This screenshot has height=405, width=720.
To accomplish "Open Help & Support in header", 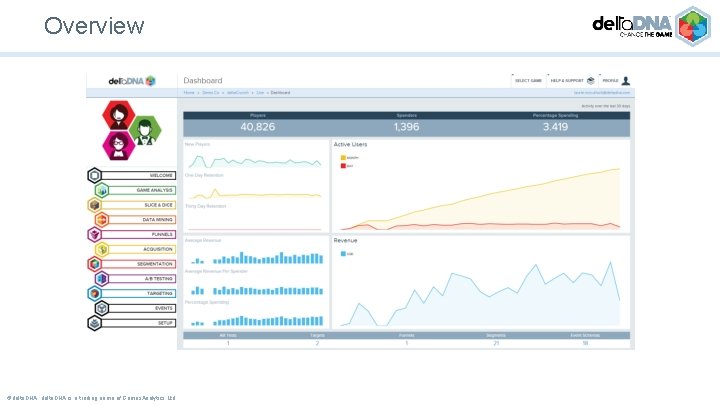I will (572, 81).
